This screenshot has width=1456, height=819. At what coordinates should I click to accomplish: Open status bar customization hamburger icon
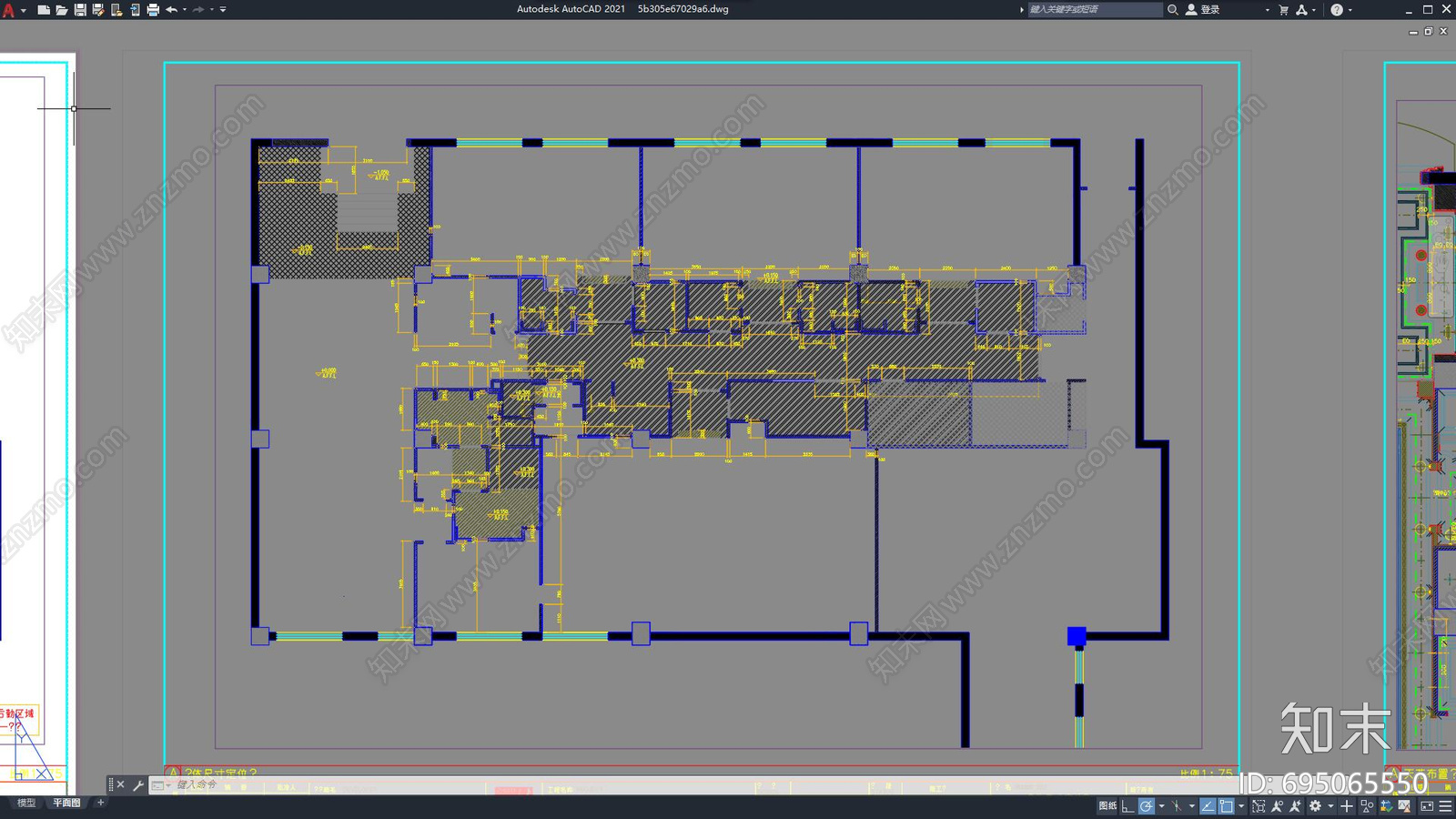1445,805
